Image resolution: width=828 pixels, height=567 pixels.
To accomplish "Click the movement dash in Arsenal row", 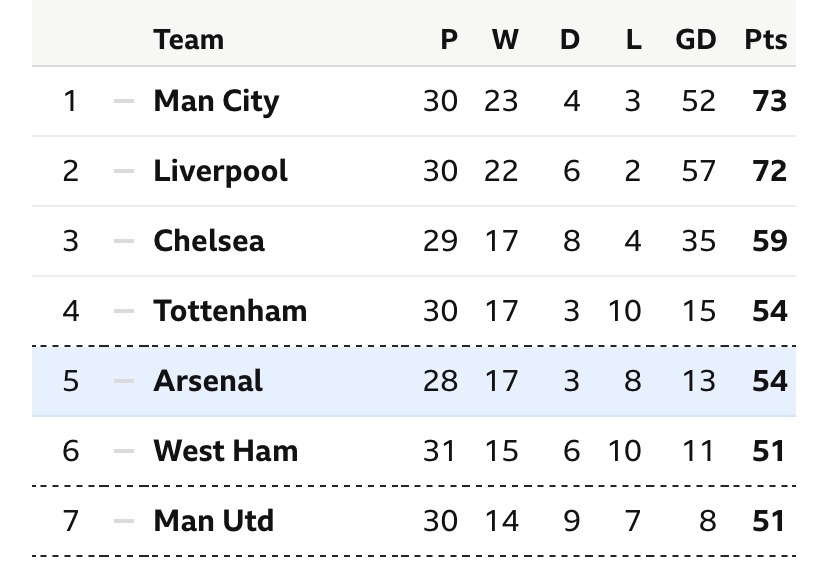I will (x=124, y=381).
